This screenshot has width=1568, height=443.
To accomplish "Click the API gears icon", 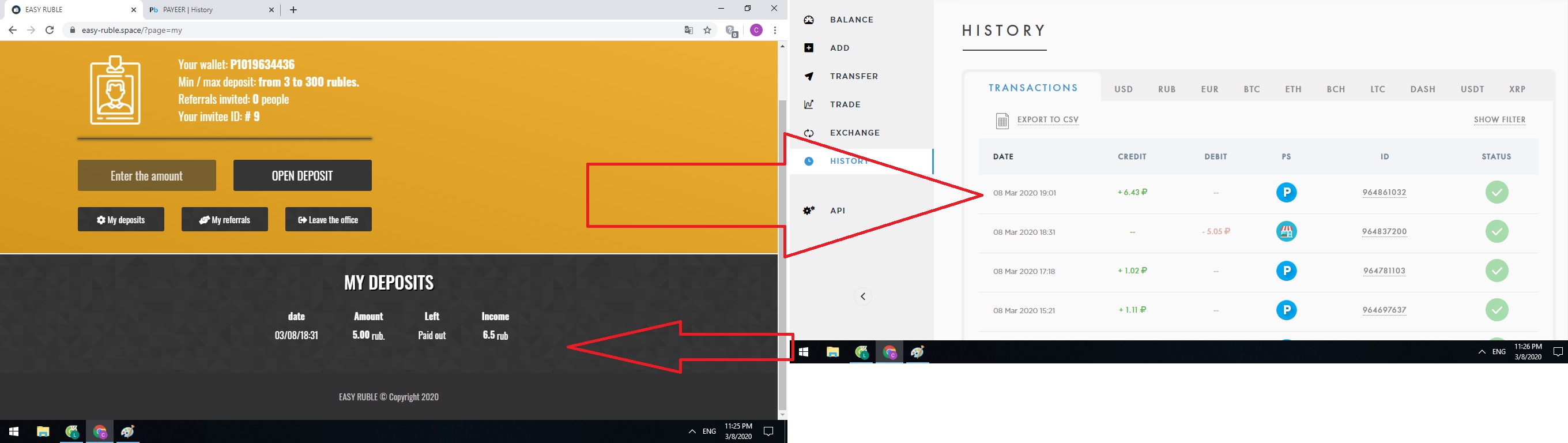I will pos(809,210).
